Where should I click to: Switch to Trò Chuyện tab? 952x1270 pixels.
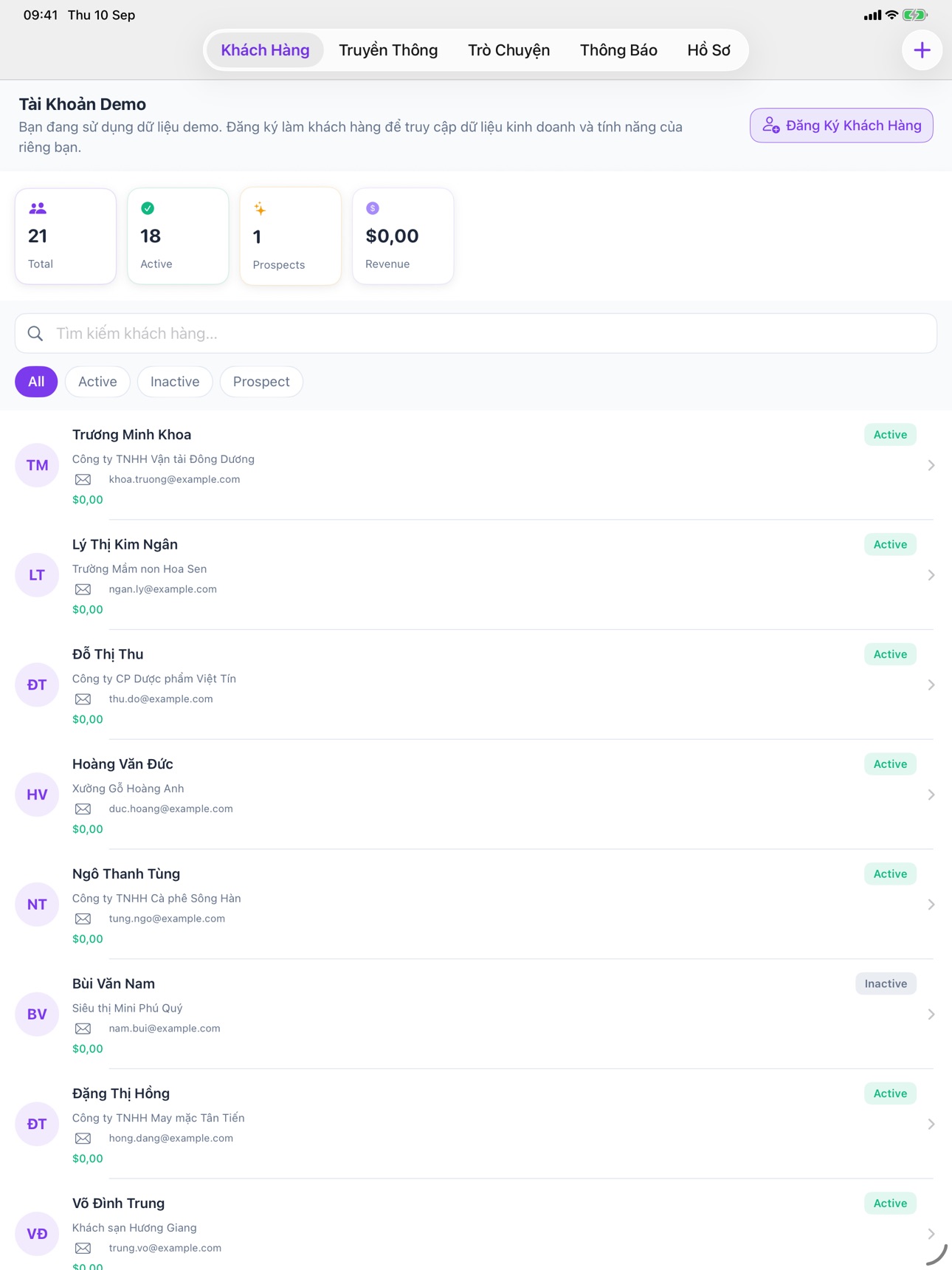508,50
